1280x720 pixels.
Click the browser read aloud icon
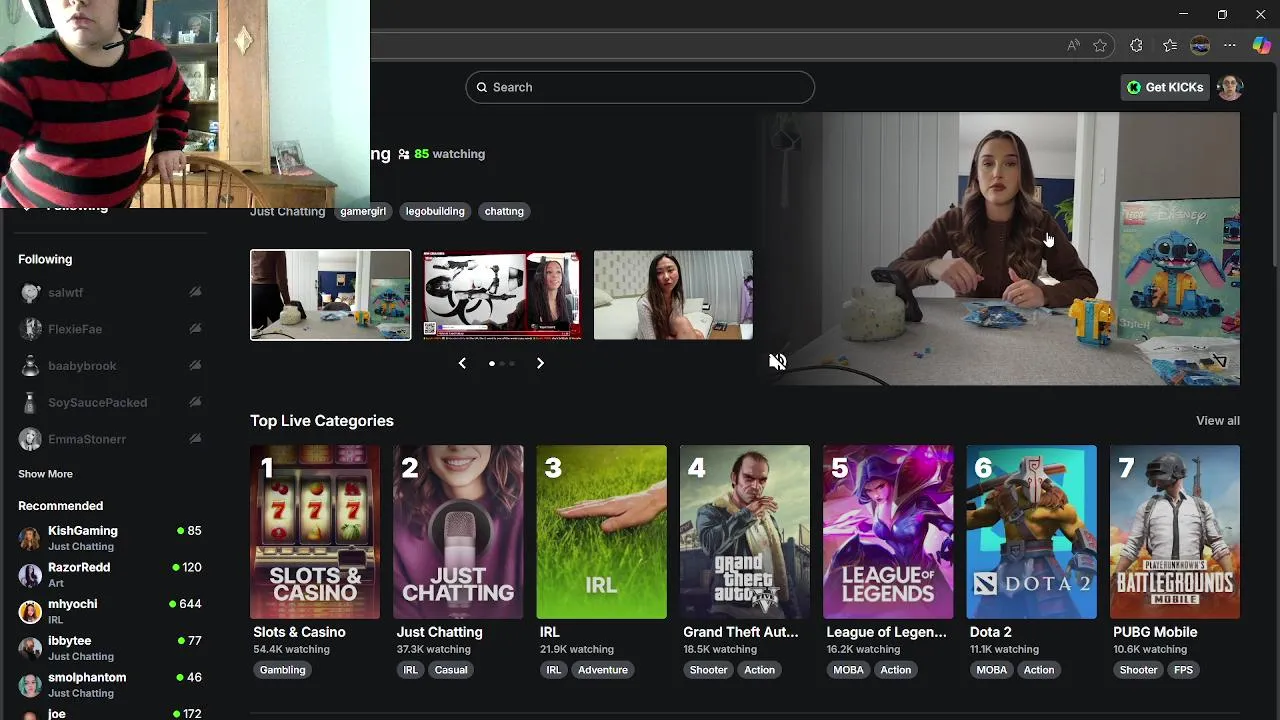pyautogui.click(x=1073, y=45)
